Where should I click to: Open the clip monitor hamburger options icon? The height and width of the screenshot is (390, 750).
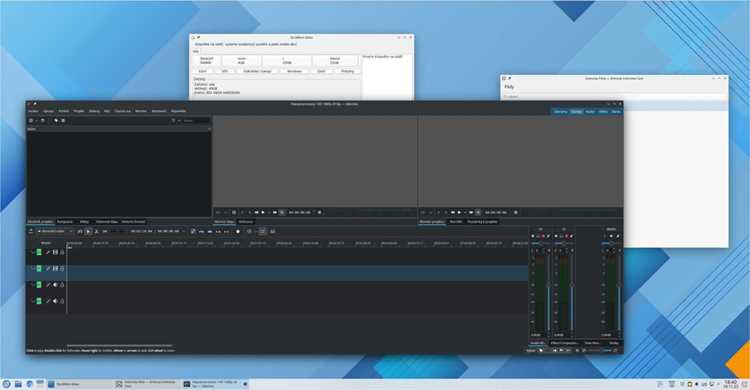coord(320,212)
